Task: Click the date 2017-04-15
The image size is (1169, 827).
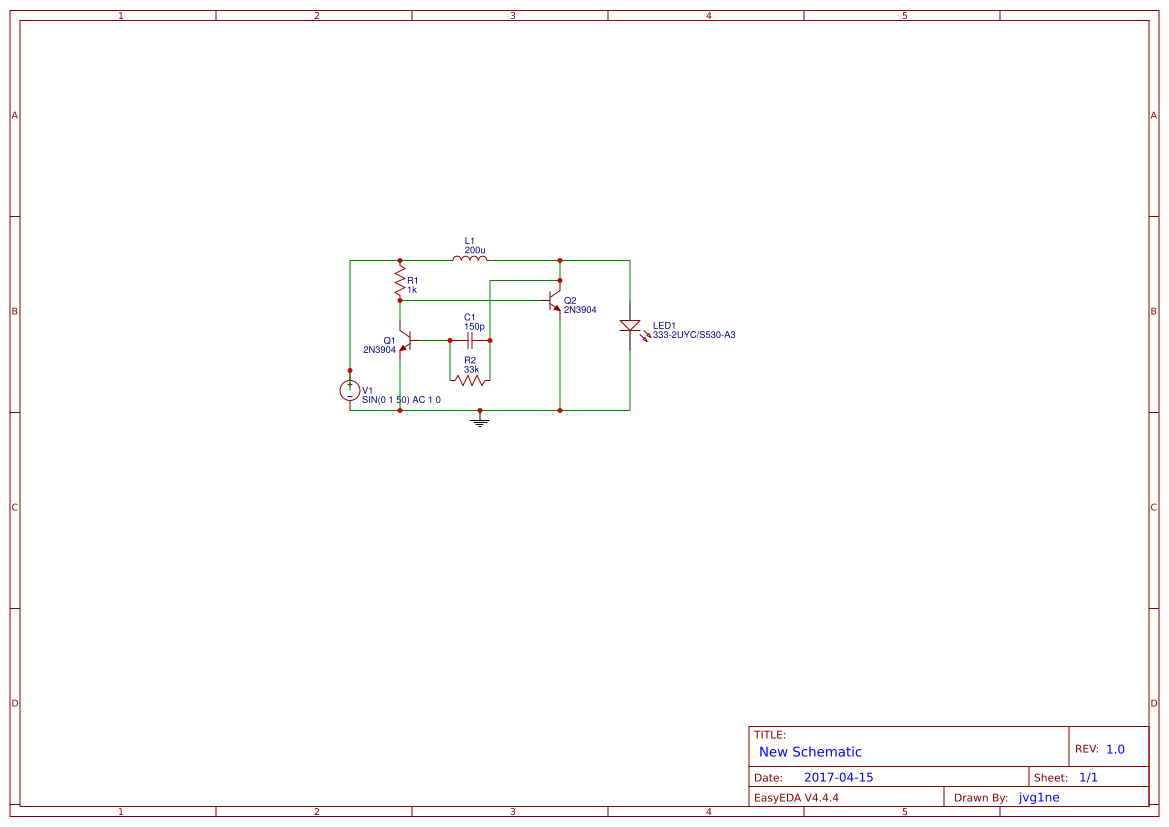Action: coord(838,777)
